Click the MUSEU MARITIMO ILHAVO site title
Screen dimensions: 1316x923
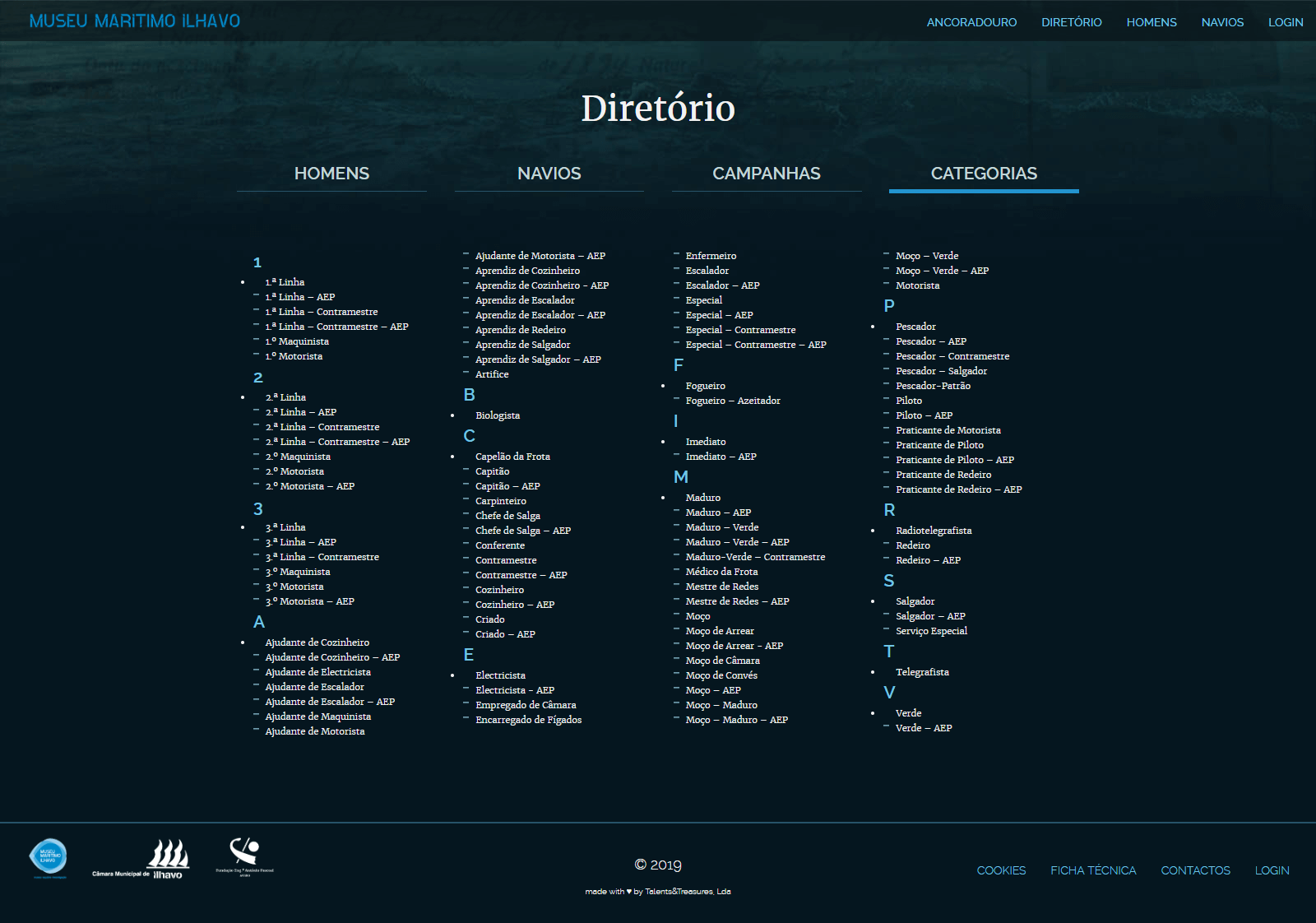(134, 21)
